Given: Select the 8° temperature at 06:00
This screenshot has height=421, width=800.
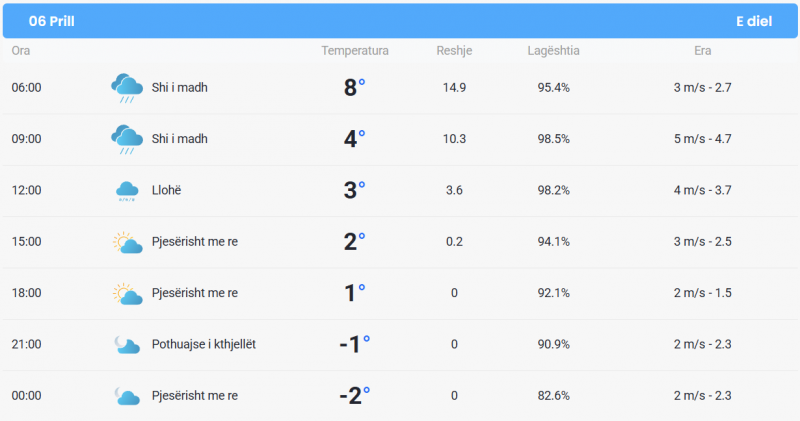Looking at the screenshot, I should pos(354,87).
